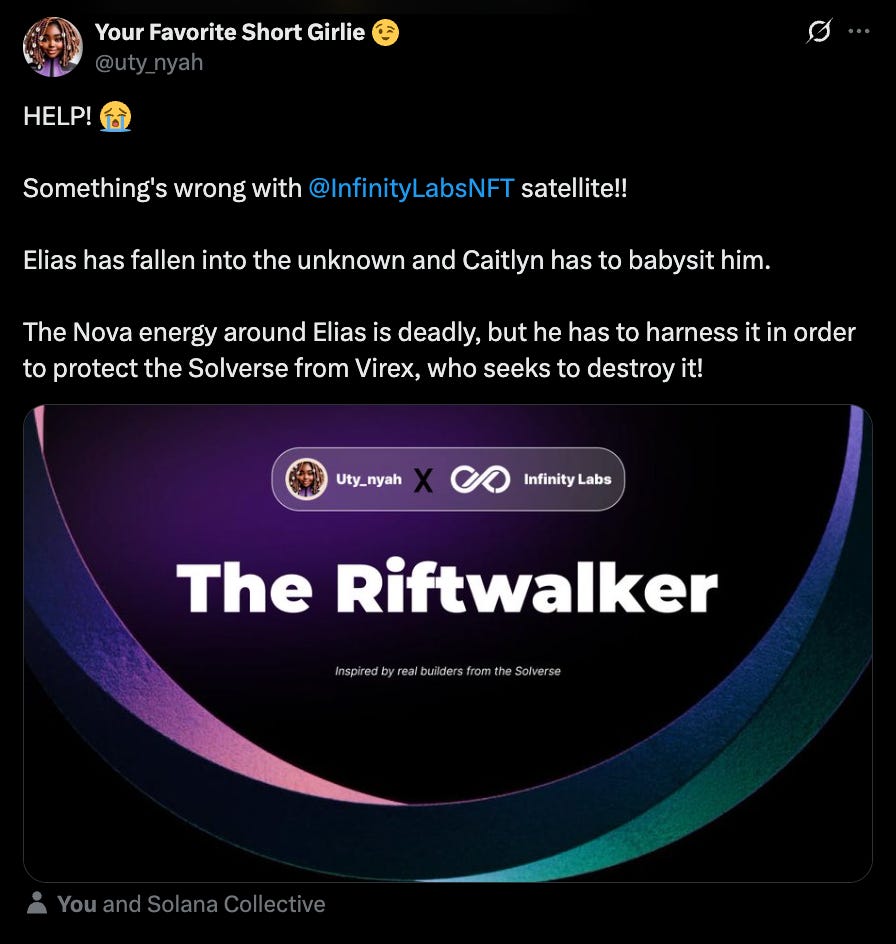The height and width of the screenshot is (944, 896).
Task: Click the uty_nyah profile avatar
Action: pyautogui.click(x=52, y=47)
